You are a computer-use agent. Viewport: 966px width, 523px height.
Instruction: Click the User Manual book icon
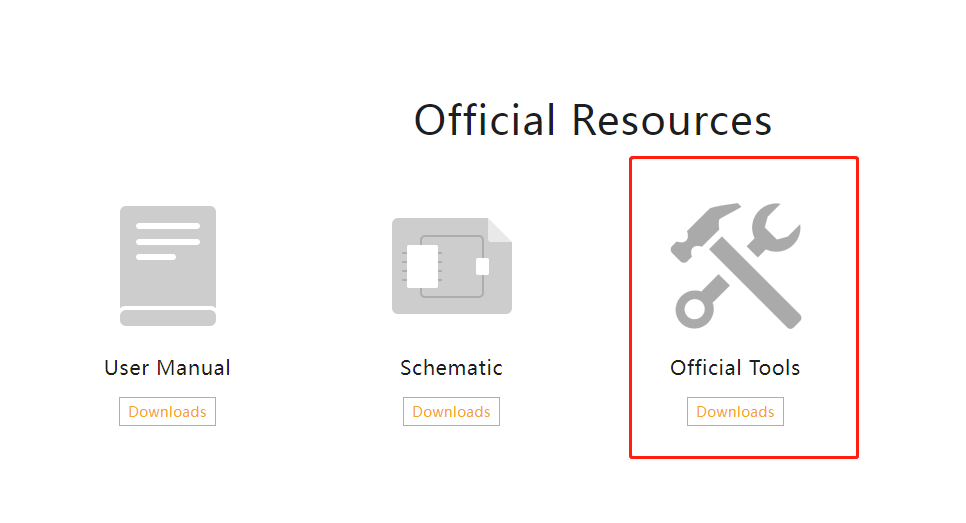[x=168, y=266]
